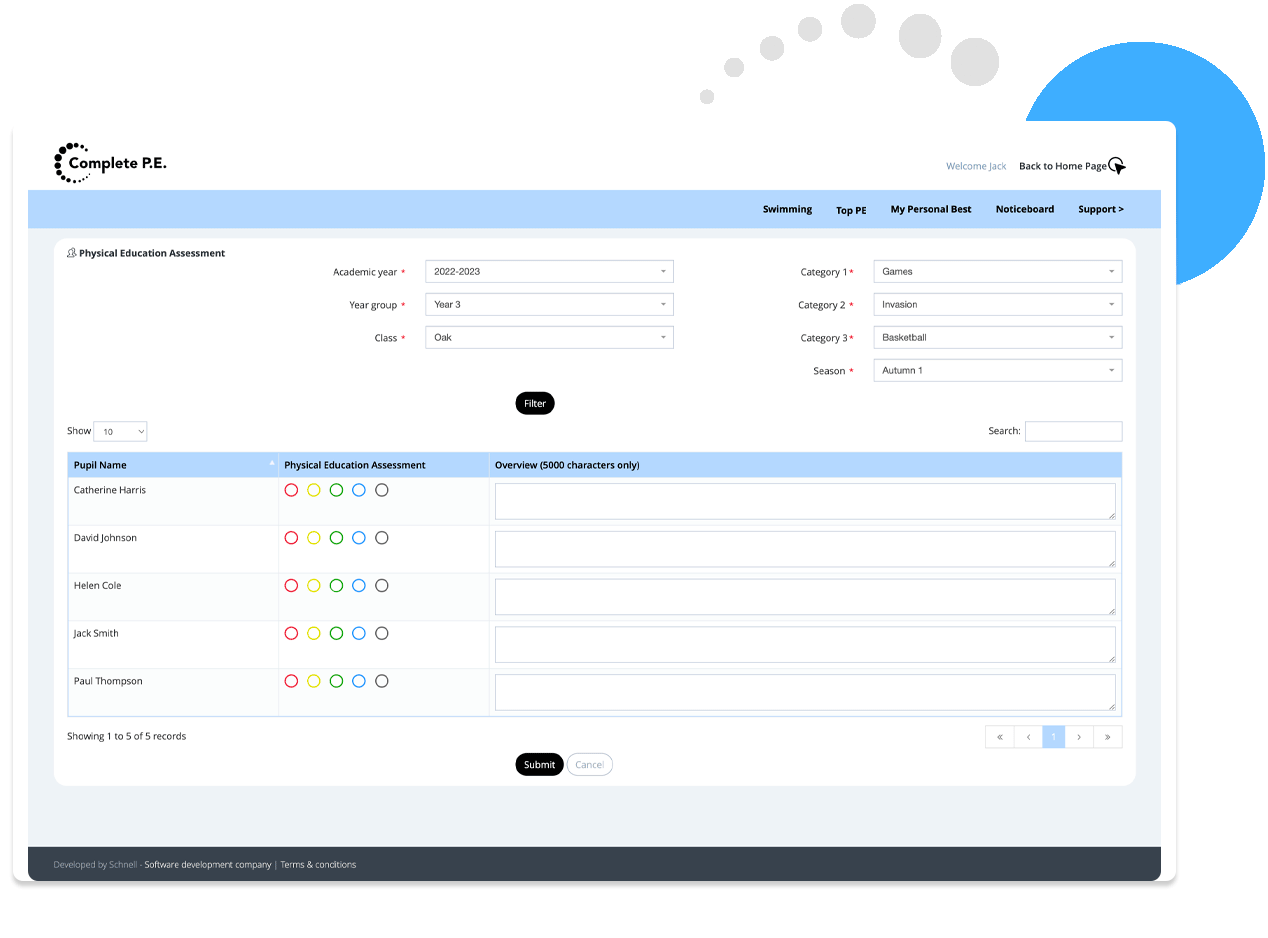Image resolution: width=1268 pixels, height=938 pixels.
Task: Open Terms & conditions link
Action: pyautogui.click(x=318, y=865)
